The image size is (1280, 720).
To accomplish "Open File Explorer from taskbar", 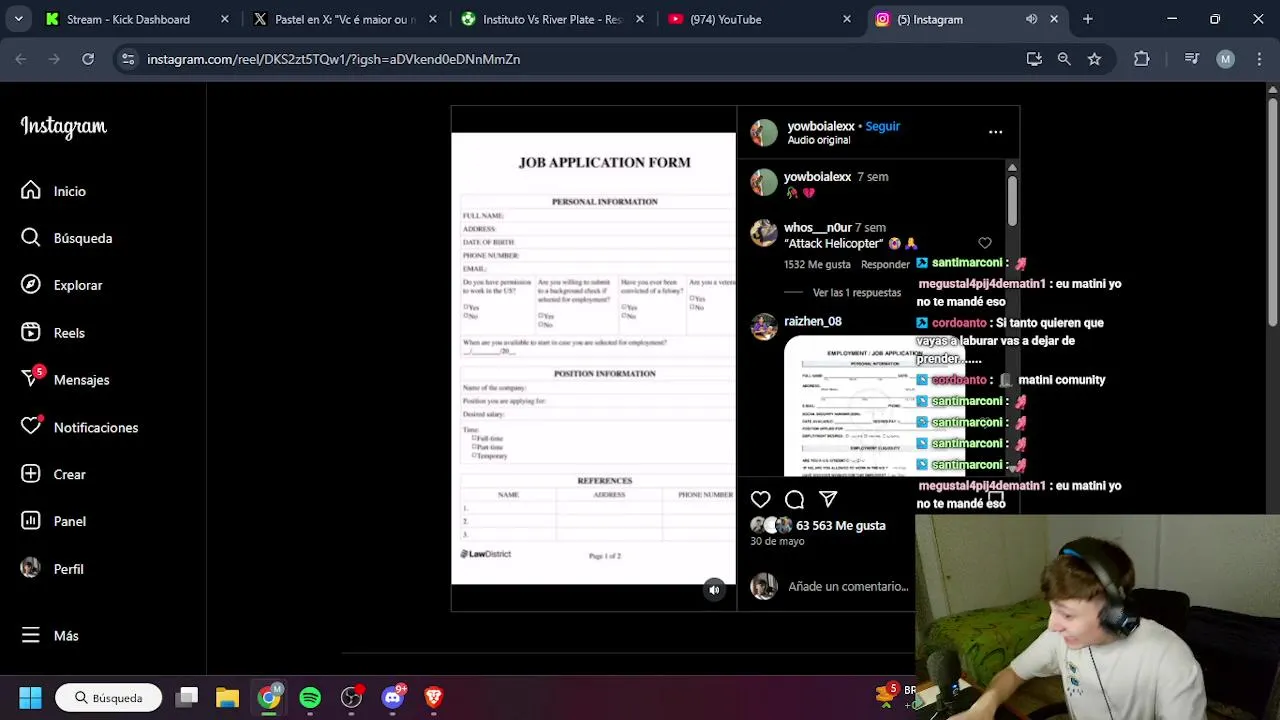I will pyautogui.click(x=227, y=697).
